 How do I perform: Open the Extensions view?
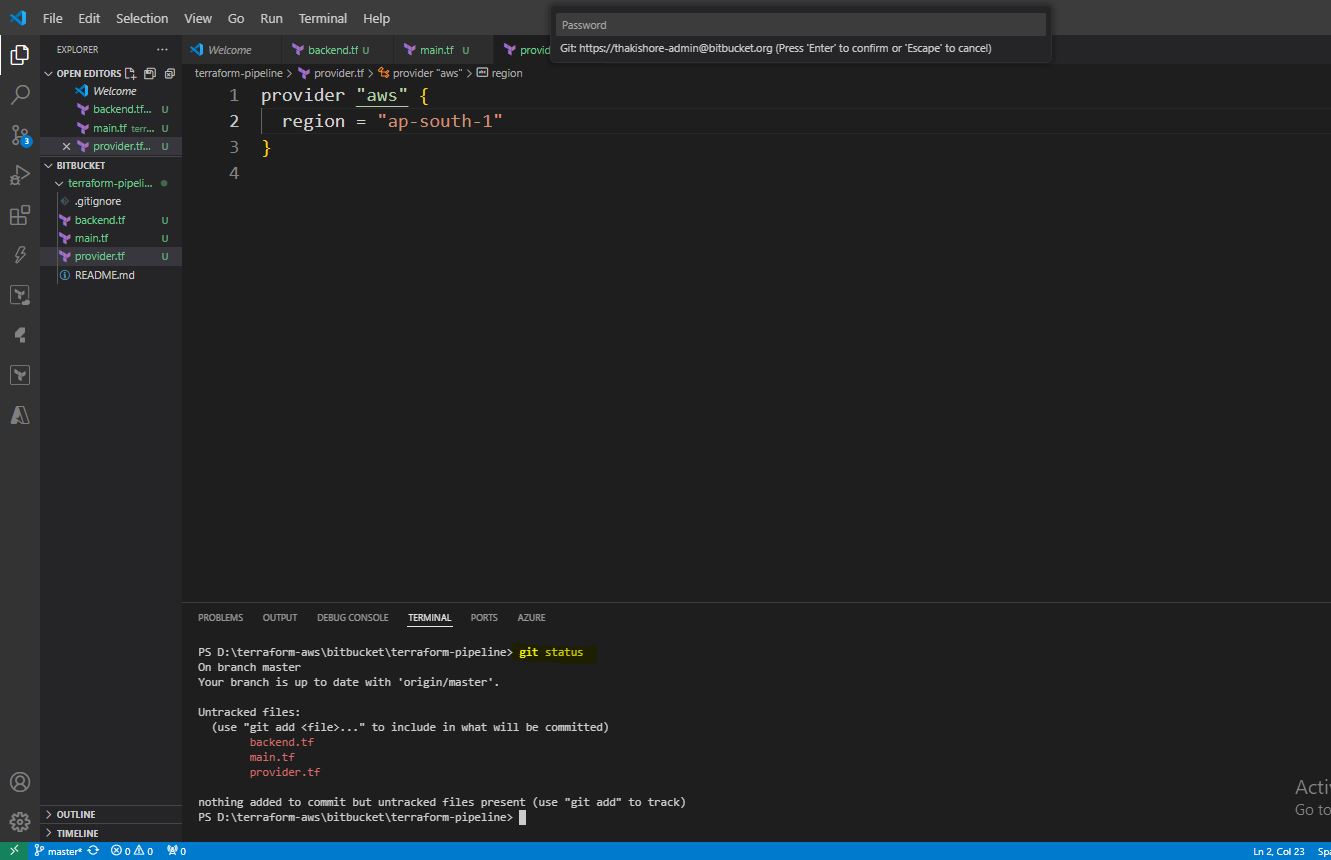19,216
